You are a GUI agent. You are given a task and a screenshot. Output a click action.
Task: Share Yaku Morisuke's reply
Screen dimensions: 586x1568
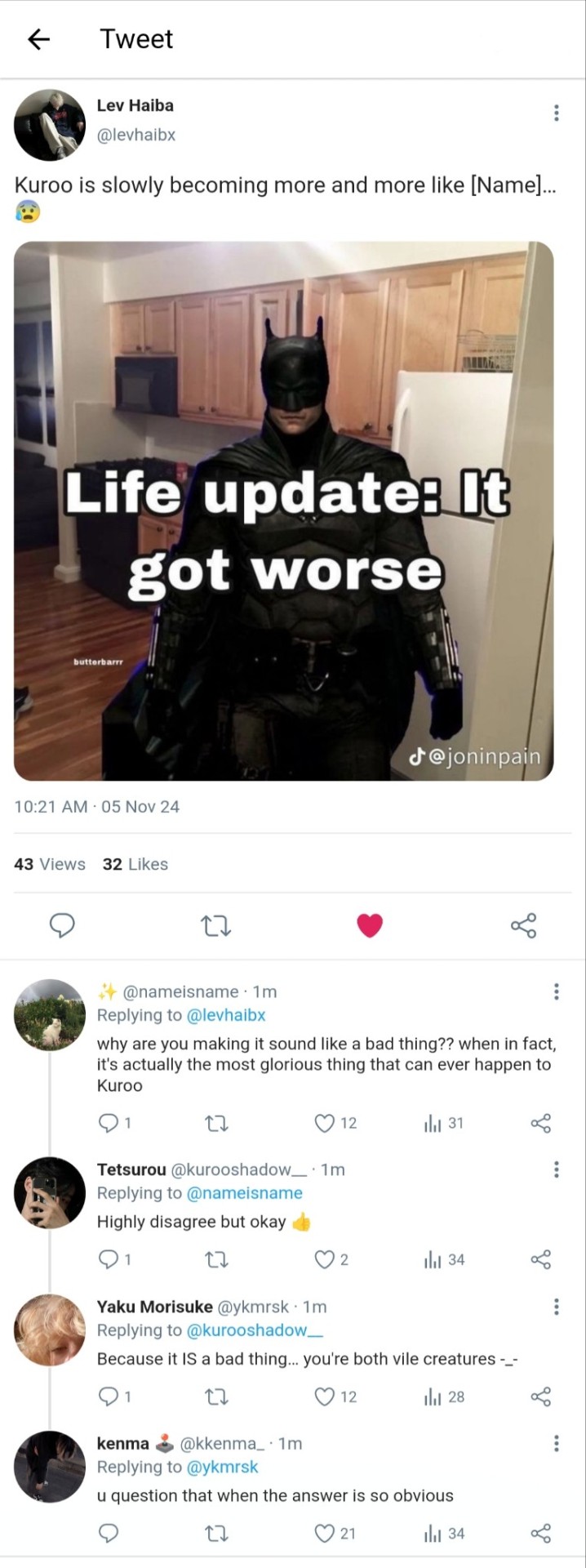541,1396
